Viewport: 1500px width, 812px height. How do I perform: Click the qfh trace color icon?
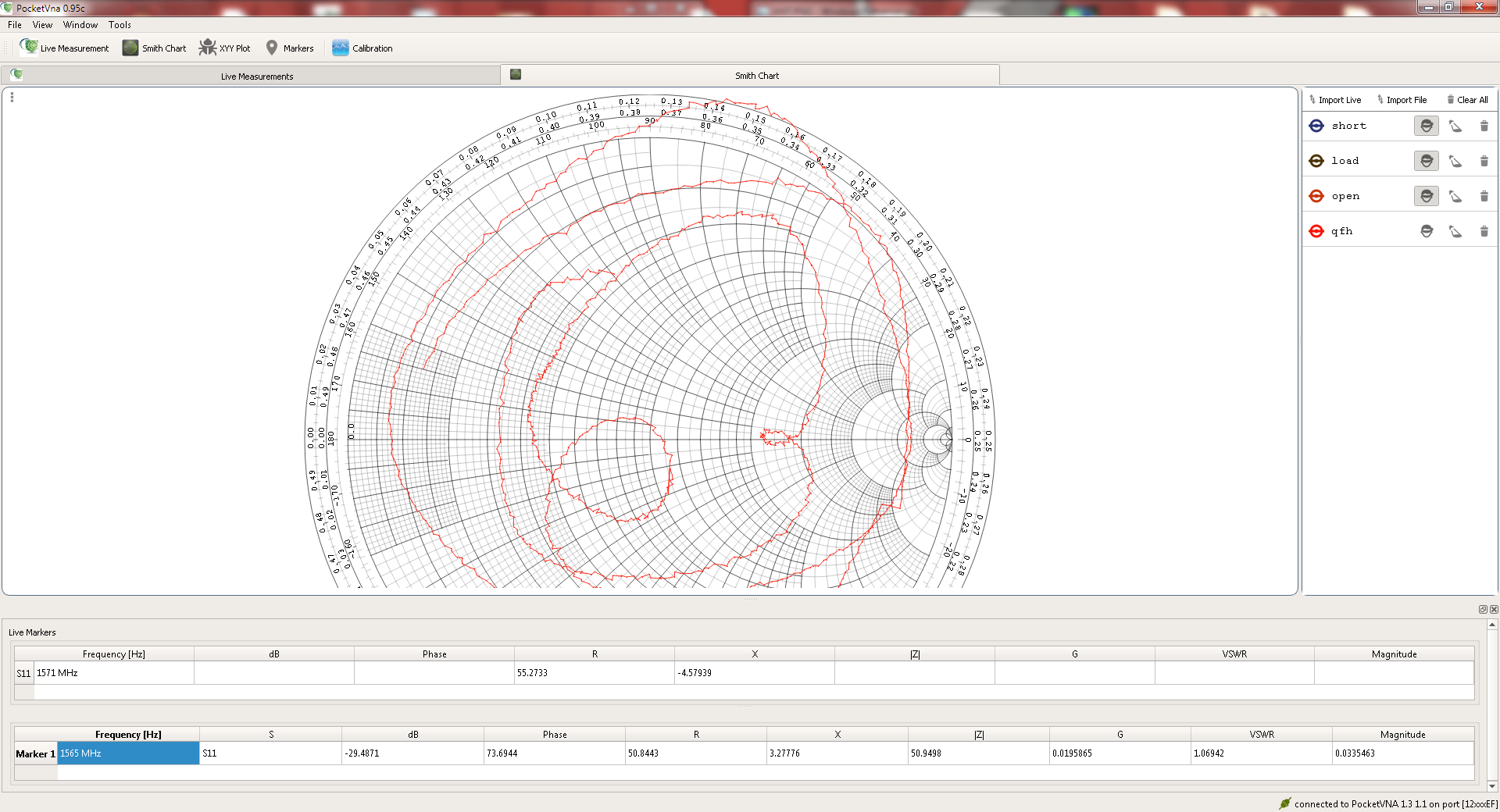tap(1316, 231)
